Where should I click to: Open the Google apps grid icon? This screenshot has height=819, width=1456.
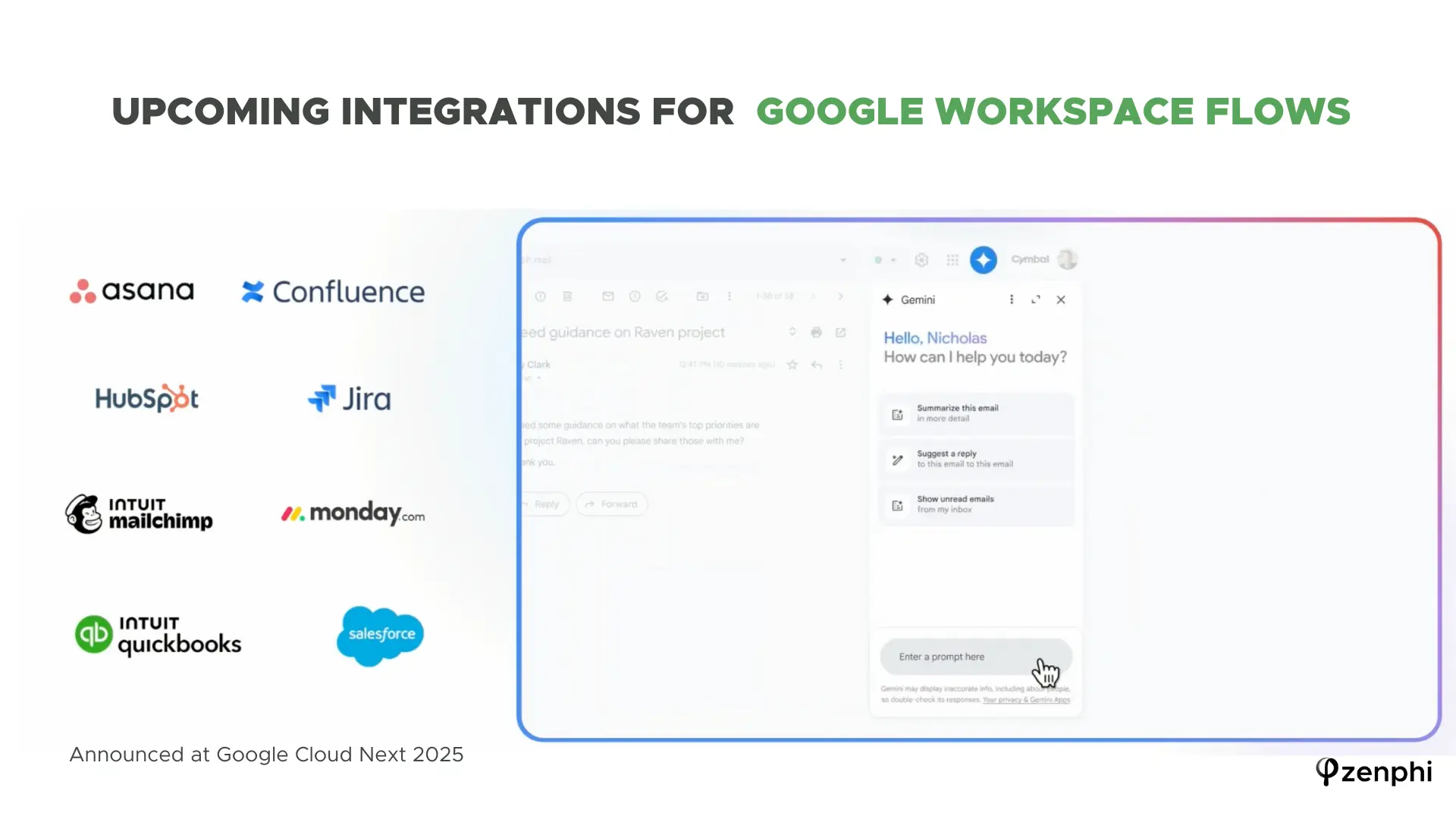(952, 260)
